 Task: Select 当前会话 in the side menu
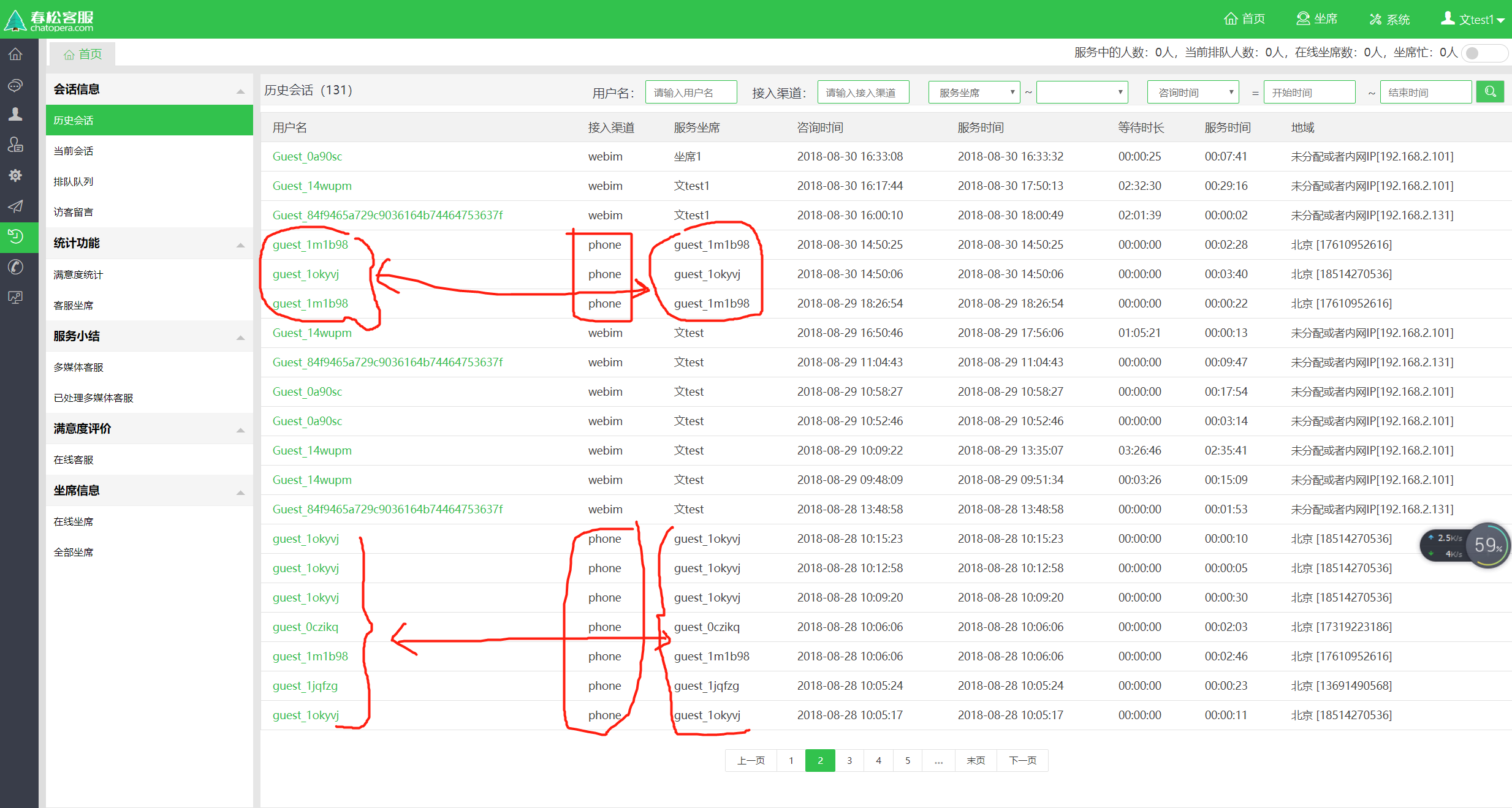74,151
